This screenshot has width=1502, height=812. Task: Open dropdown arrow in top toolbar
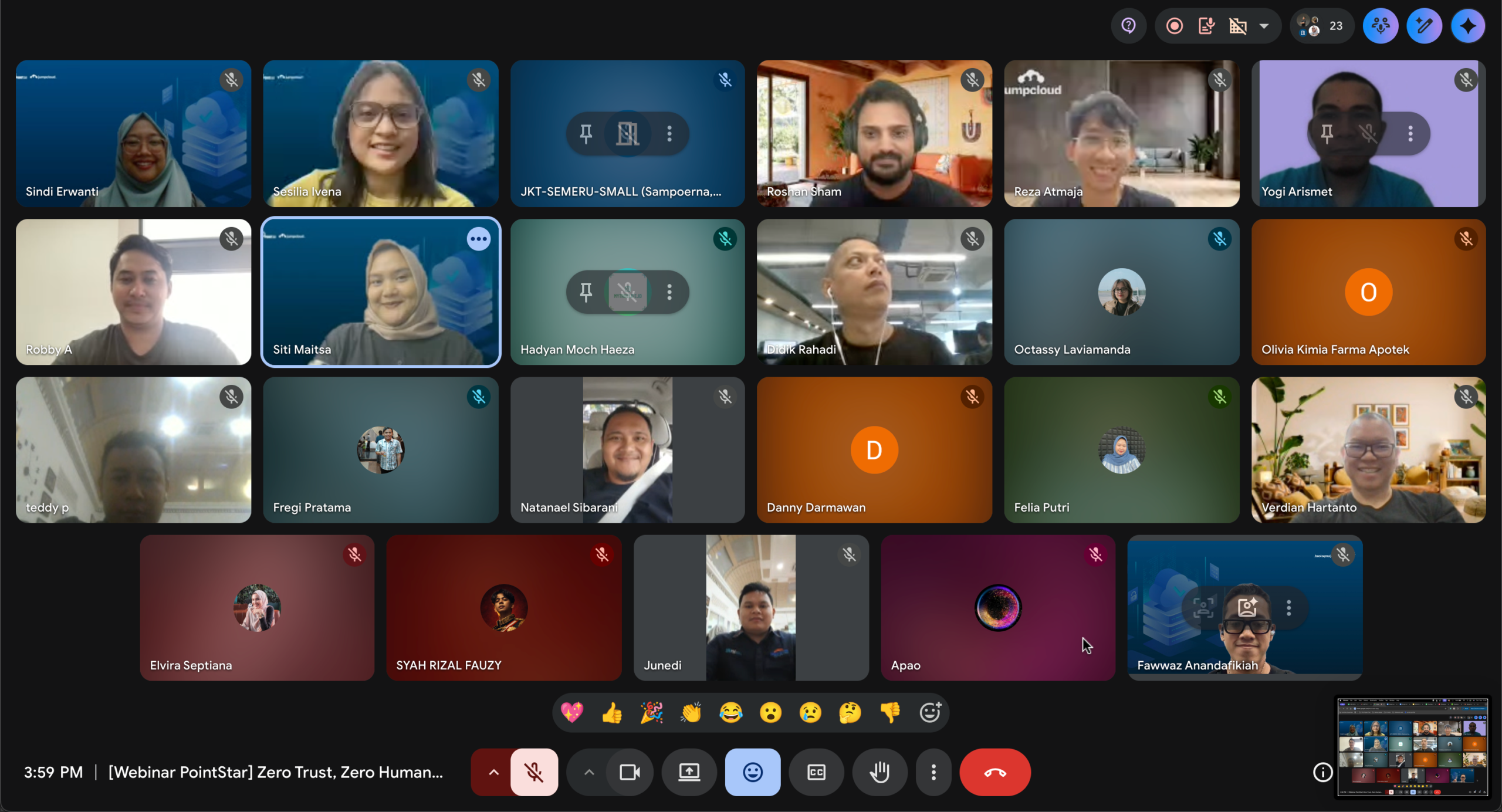(x=1264, y=26)
